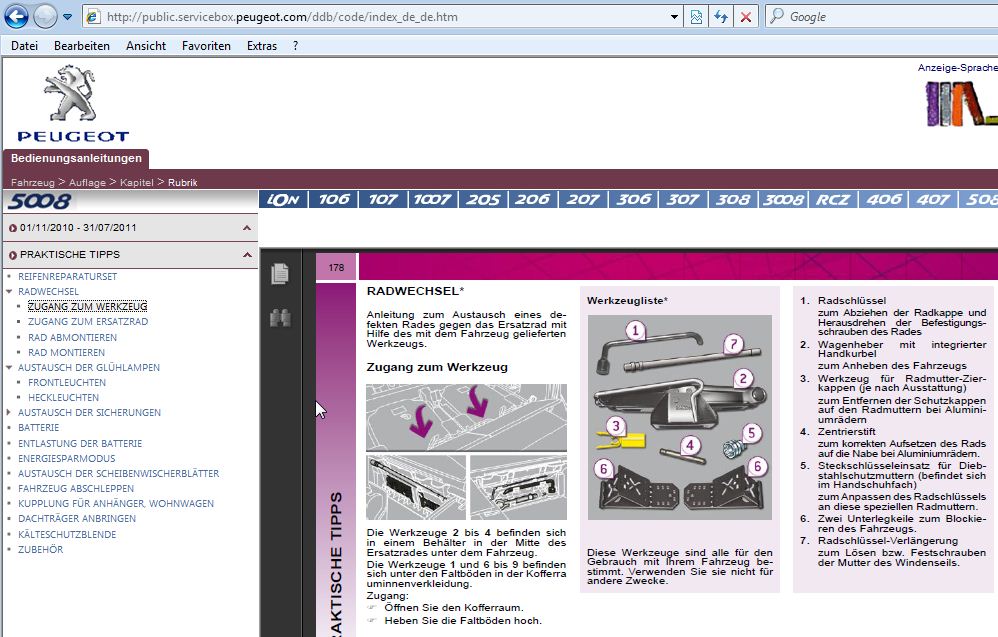Image resolution: width=998 pixels, height=637 pixels.
Task: Select the Bedienungsanleitungen tab
Action: (76, 159)
